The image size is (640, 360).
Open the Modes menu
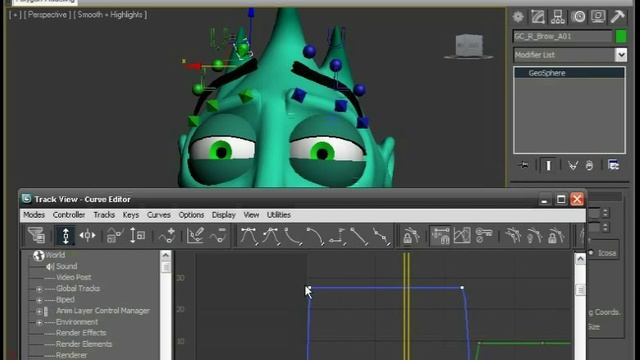pyautogui.click(x=34, y=215)
